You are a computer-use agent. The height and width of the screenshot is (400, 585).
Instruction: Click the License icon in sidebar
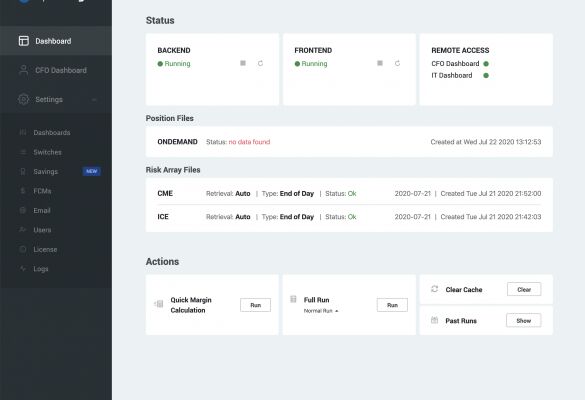23,249
